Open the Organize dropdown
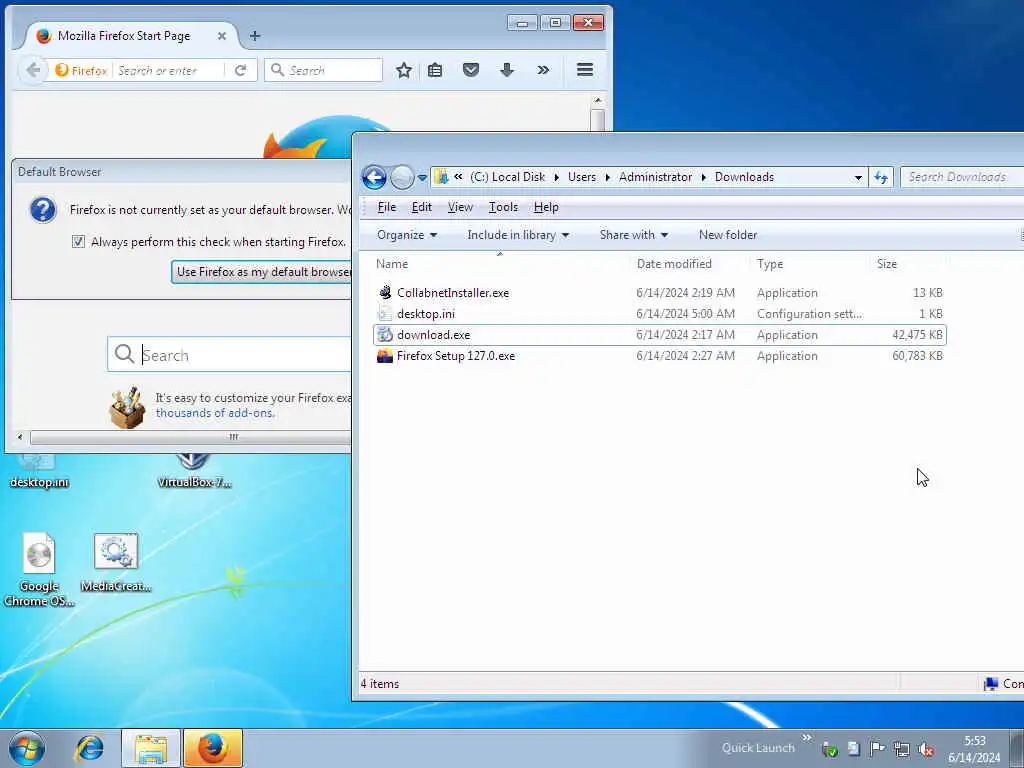Image resolution: width=1024 pixels, height=768 pixels. (407, 235)
